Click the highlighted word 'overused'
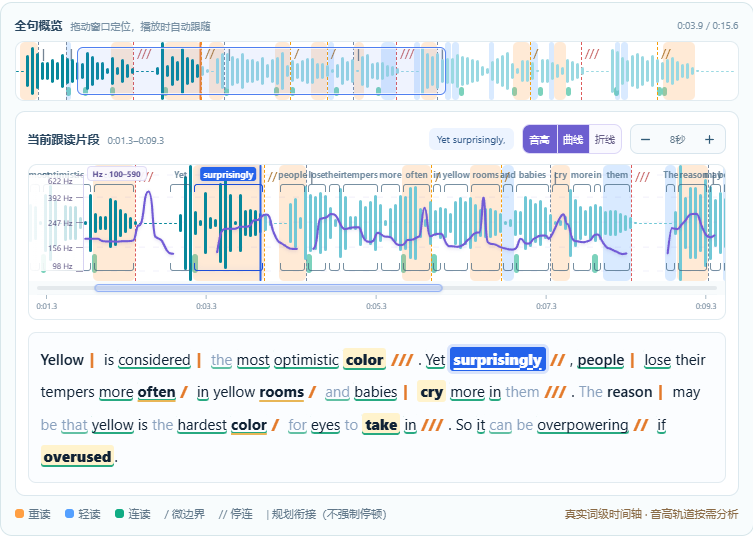The image size is (753, 539). (x=77, y=456)
